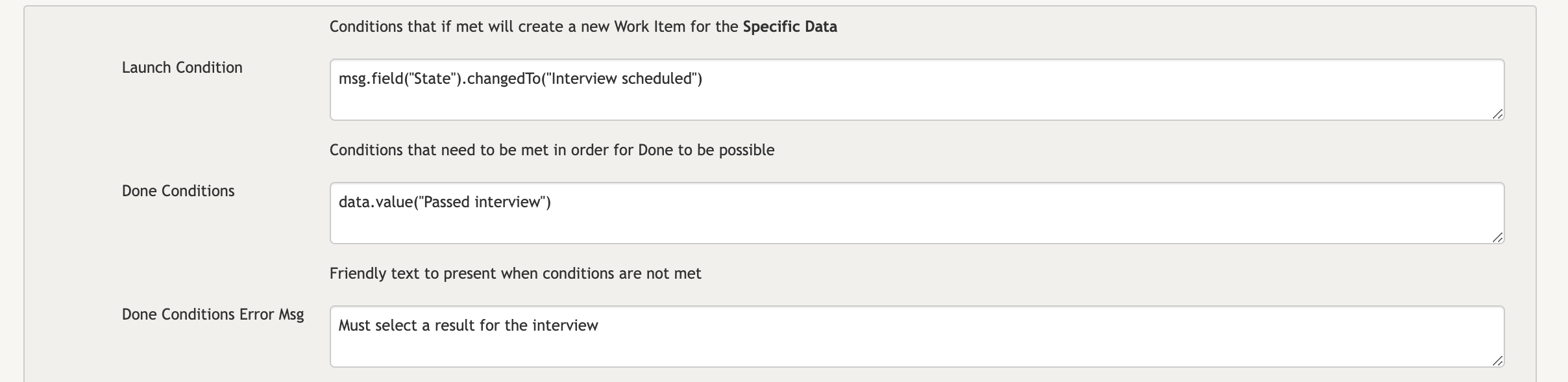Click the bold "Specific Data" text
1568x382 pixels.
[790, 27]
